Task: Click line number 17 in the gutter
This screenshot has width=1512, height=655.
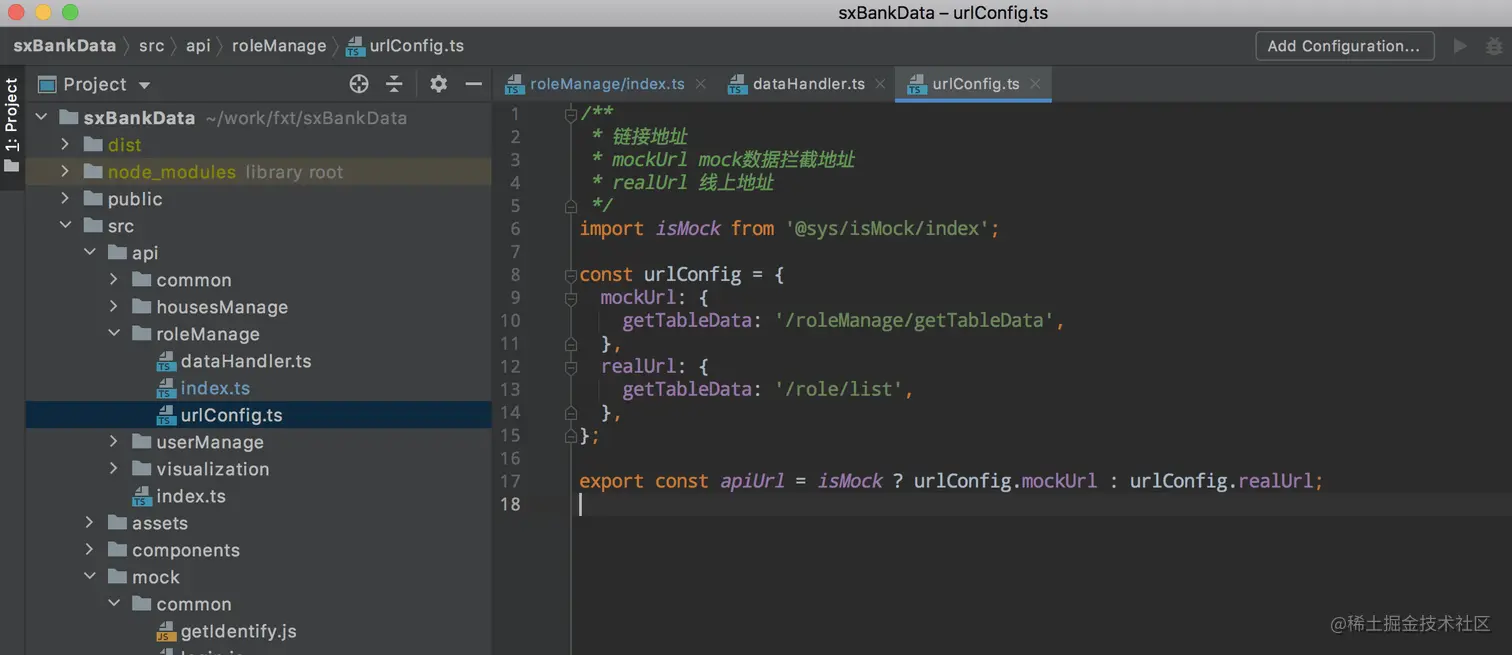Action: (x=510, y=481)
